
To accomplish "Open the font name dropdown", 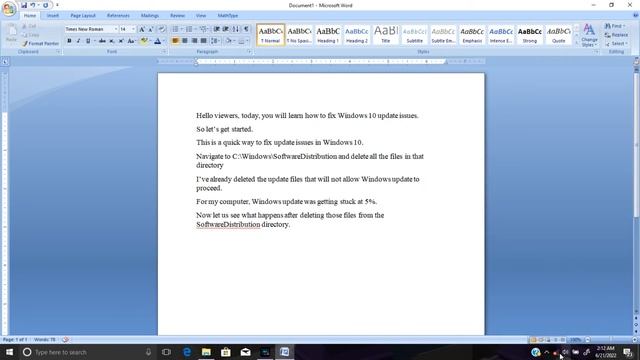I will tap(116, 29).
